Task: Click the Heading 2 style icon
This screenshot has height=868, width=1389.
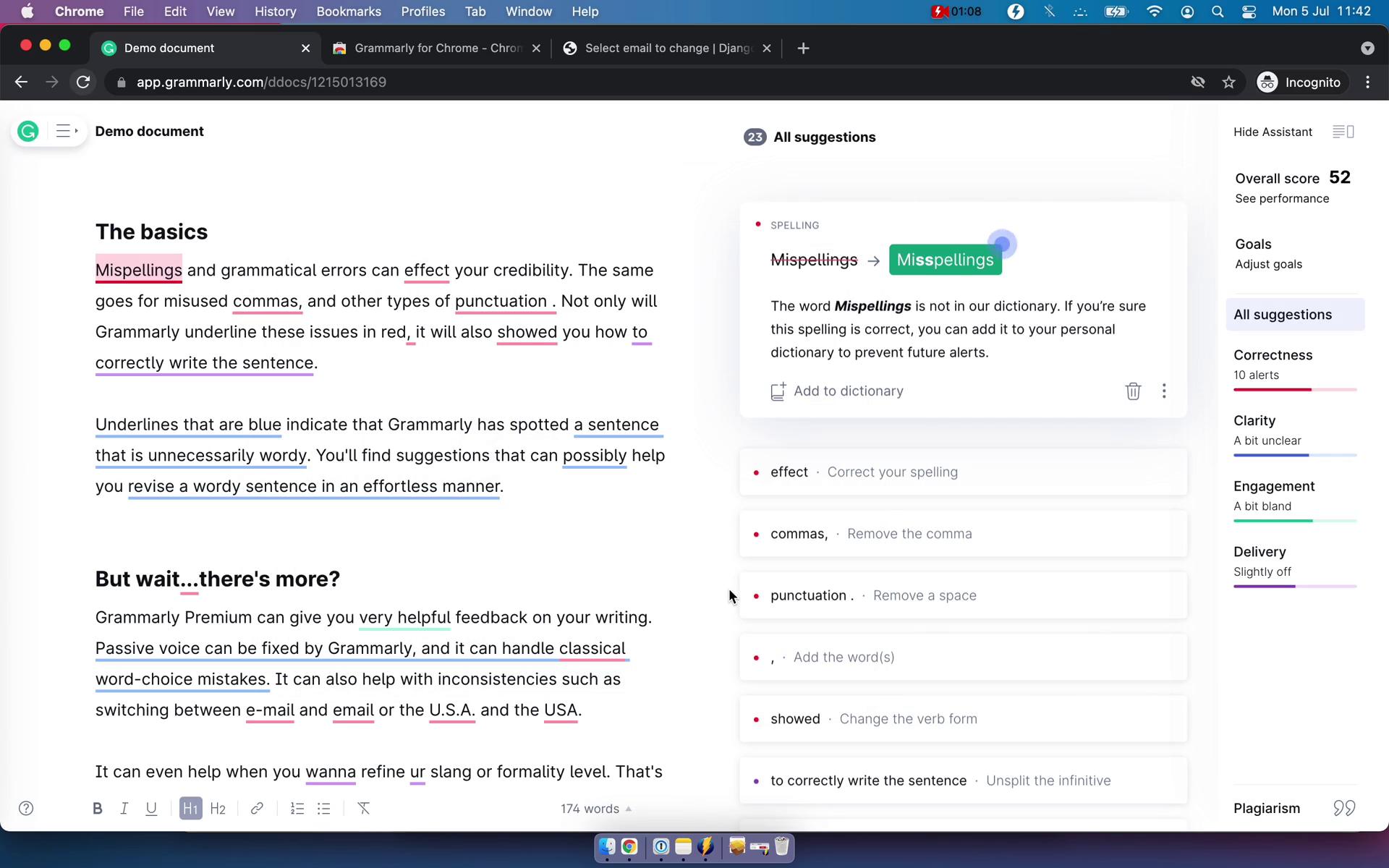Action: pos(218,808)
